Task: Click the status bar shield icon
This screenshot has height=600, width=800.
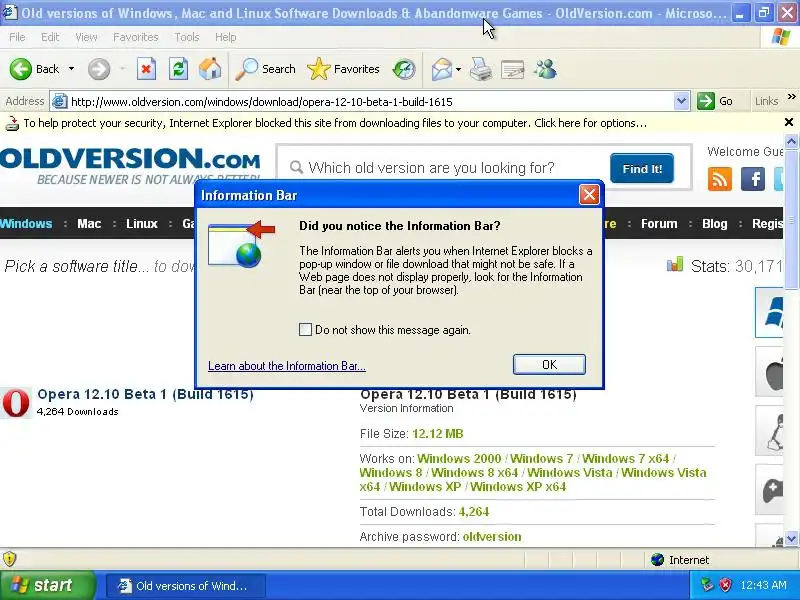Action: point(9,559)
